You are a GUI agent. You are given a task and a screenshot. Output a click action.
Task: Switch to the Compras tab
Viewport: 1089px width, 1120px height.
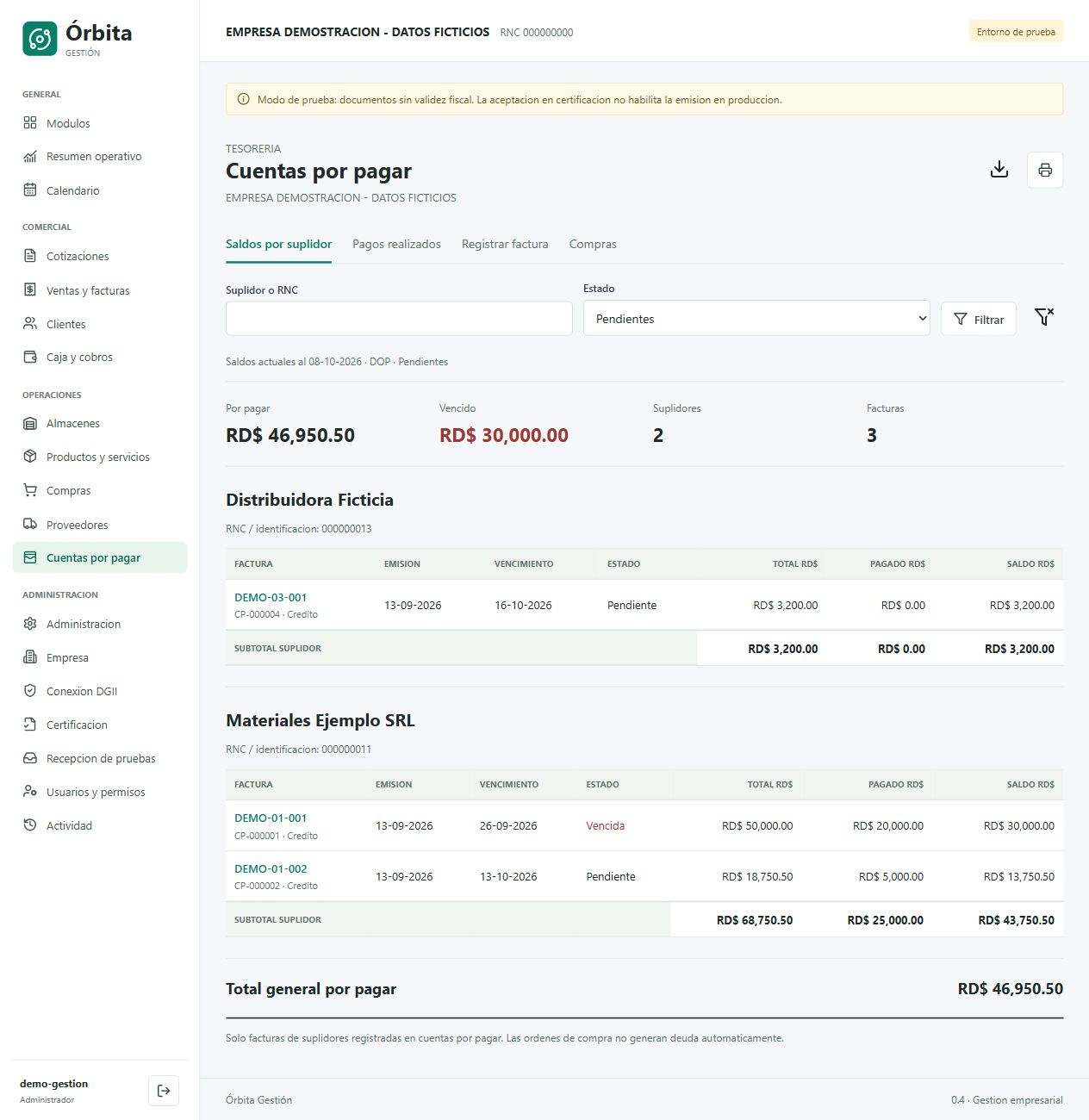click(593, 245)
